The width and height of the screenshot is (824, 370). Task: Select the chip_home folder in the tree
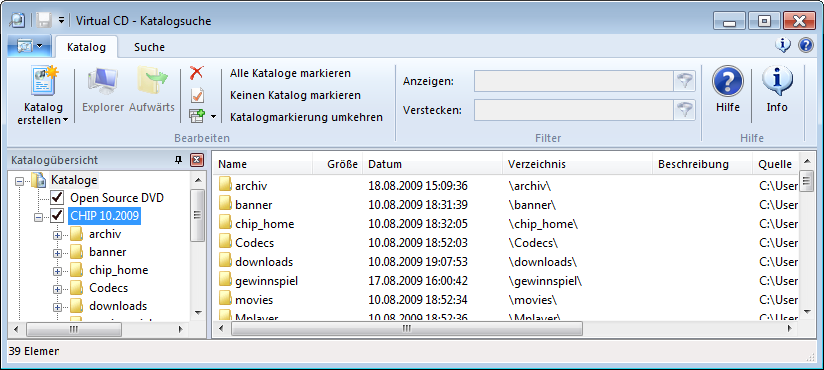click(x=119, y=270)
